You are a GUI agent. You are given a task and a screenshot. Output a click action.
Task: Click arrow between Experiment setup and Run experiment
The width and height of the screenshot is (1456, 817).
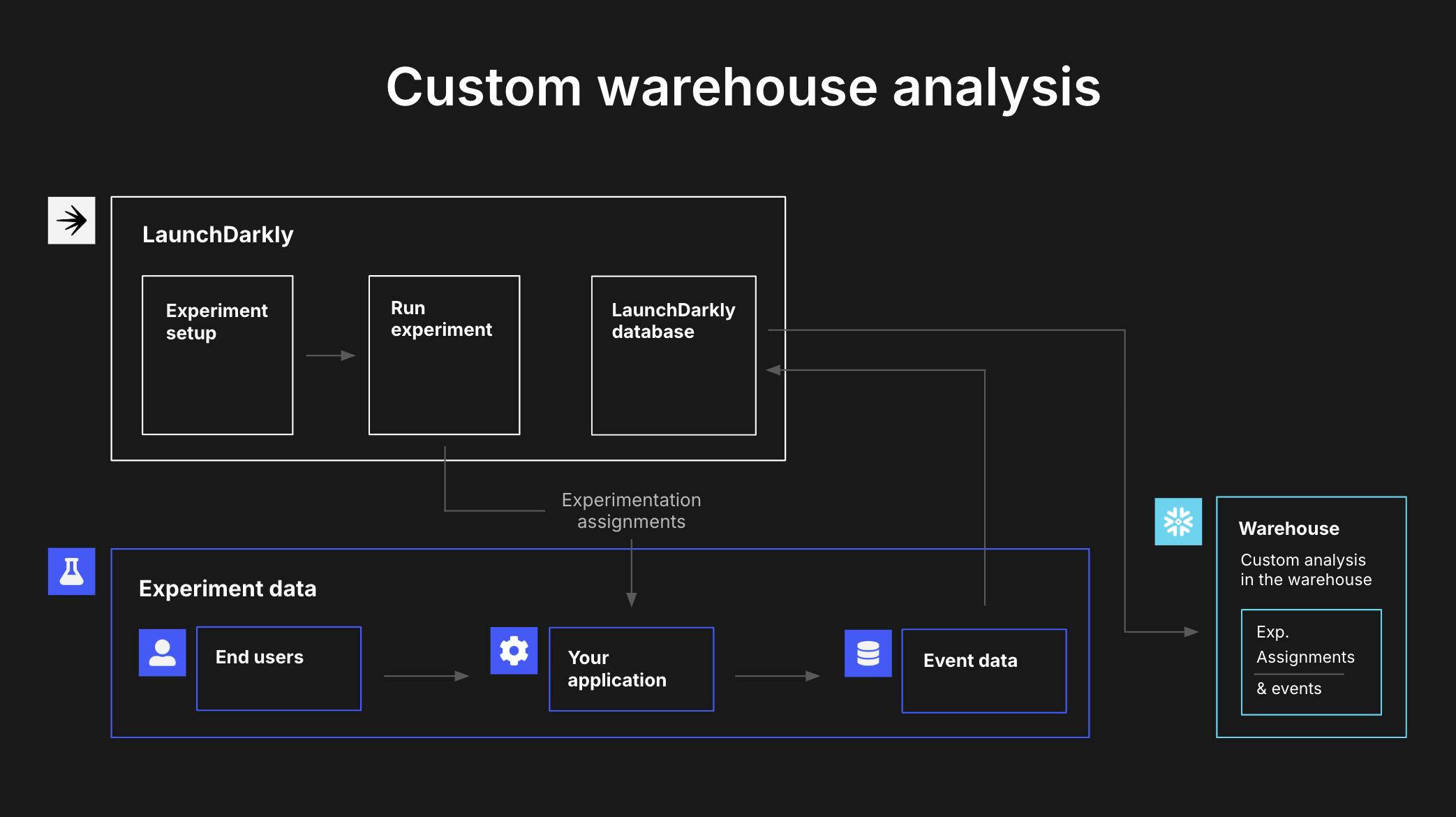click(x=331, y=355)
